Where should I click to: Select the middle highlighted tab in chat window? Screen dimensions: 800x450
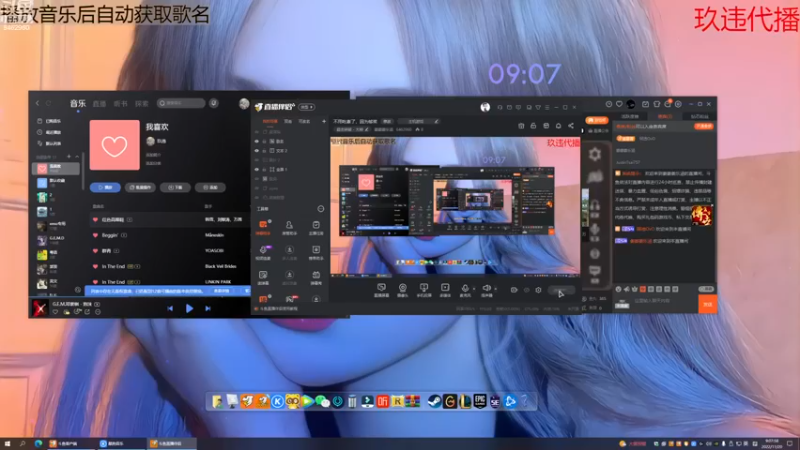(x=664, y=117)
